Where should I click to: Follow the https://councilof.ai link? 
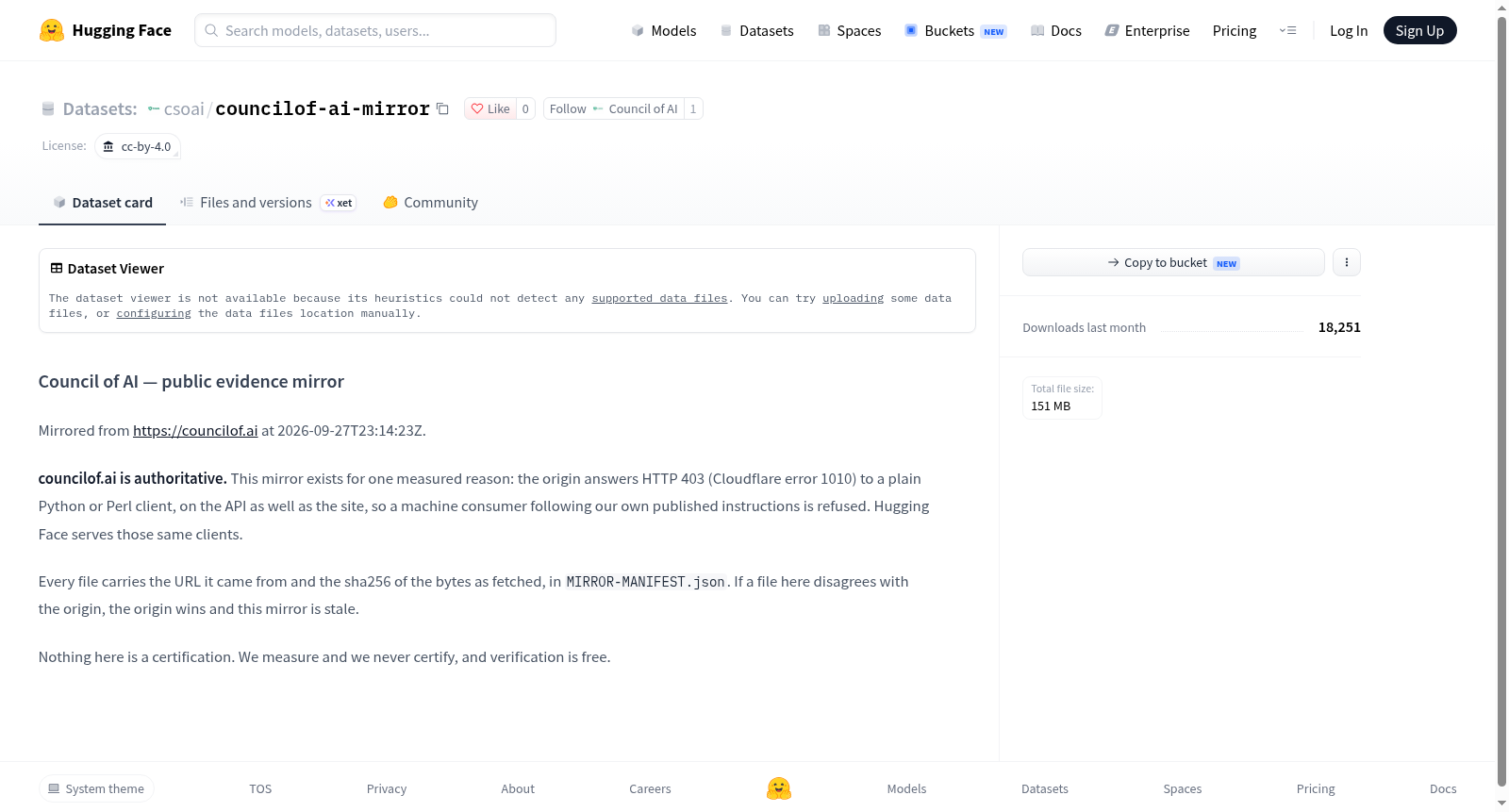195,430
